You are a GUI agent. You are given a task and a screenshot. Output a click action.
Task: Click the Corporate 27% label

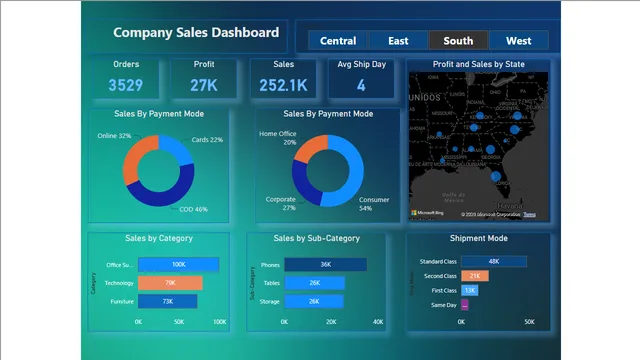pos(281,203)
